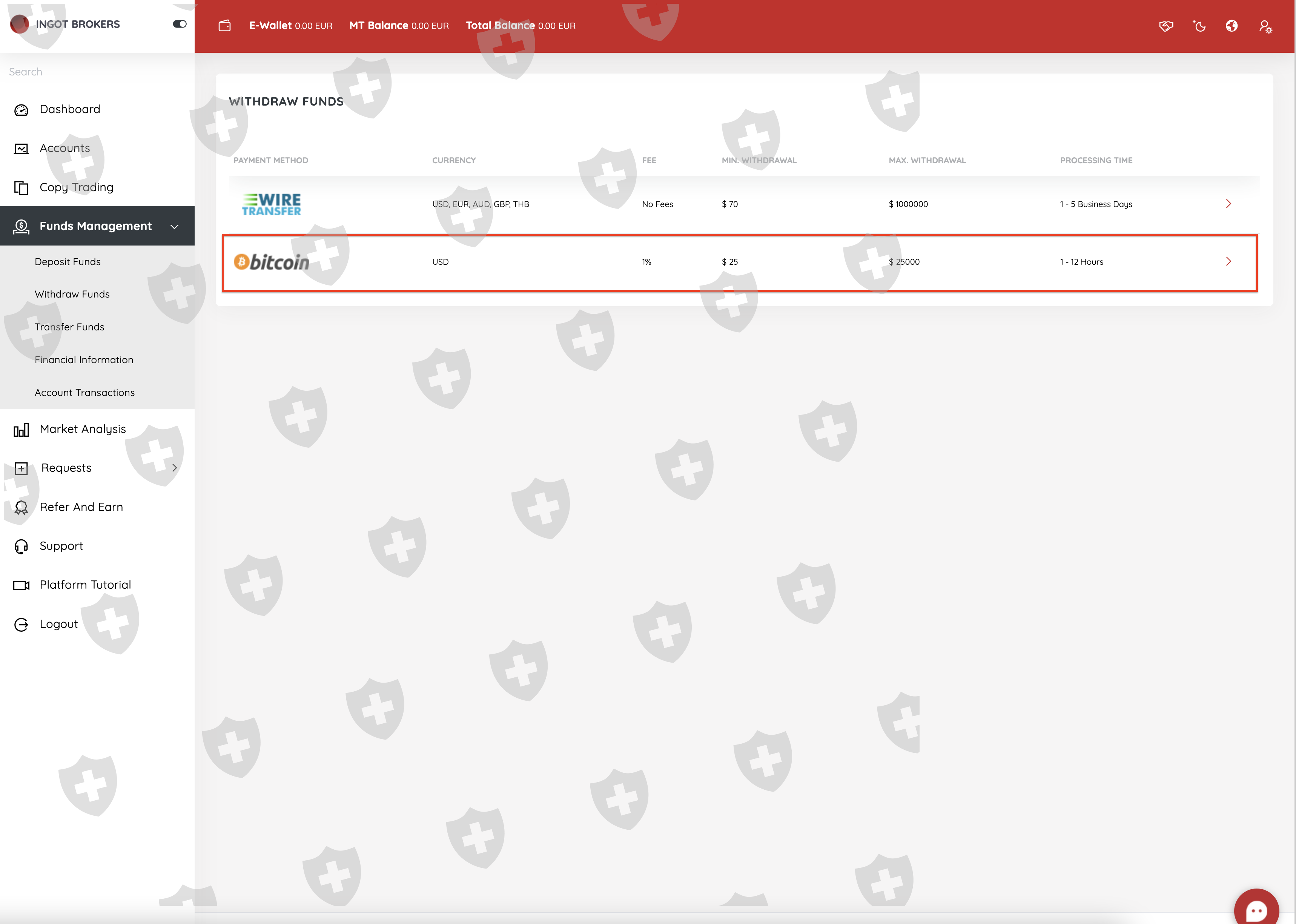The image size is (1296, 924).
Task: Toggle the sidebar collapse switch
Action: 180,24
